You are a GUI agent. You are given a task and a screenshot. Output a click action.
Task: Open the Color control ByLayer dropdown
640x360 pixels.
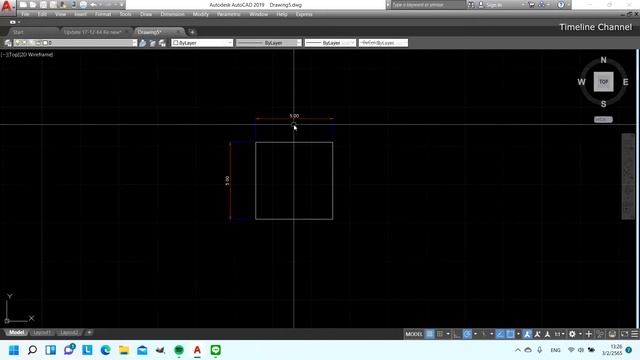[202, 43]
